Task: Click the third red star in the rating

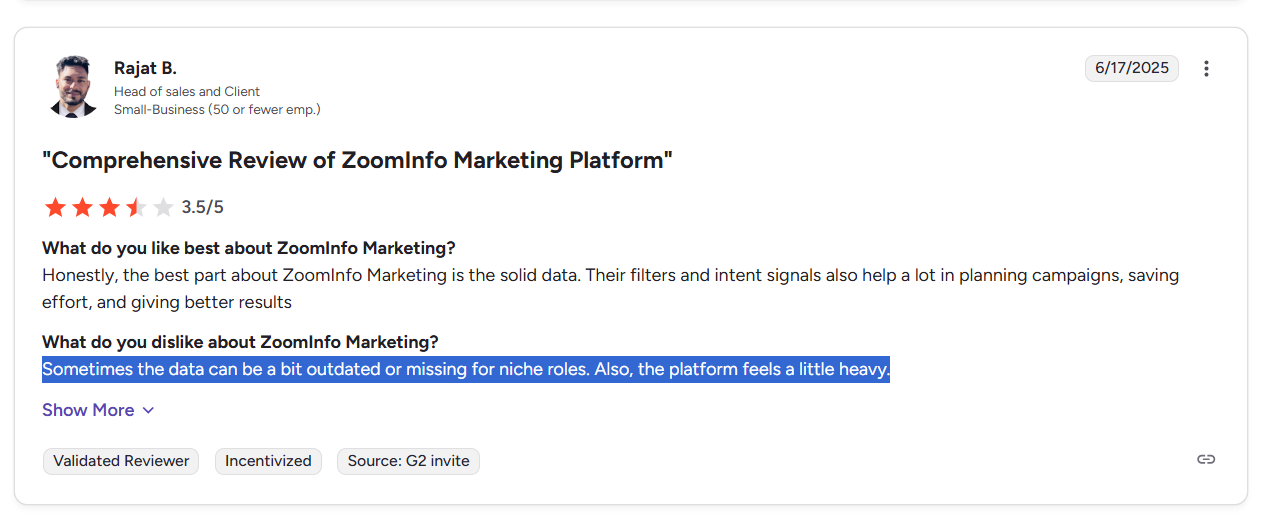Action: click(109, 207)
